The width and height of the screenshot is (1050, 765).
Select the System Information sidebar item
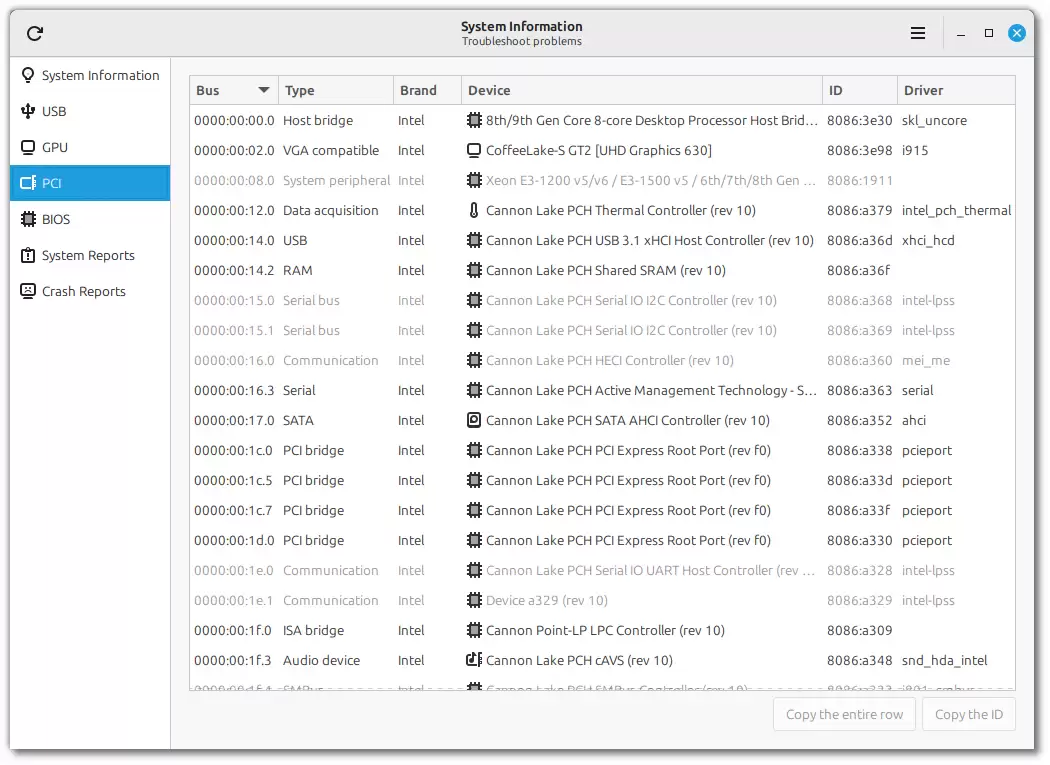(100, 76)
